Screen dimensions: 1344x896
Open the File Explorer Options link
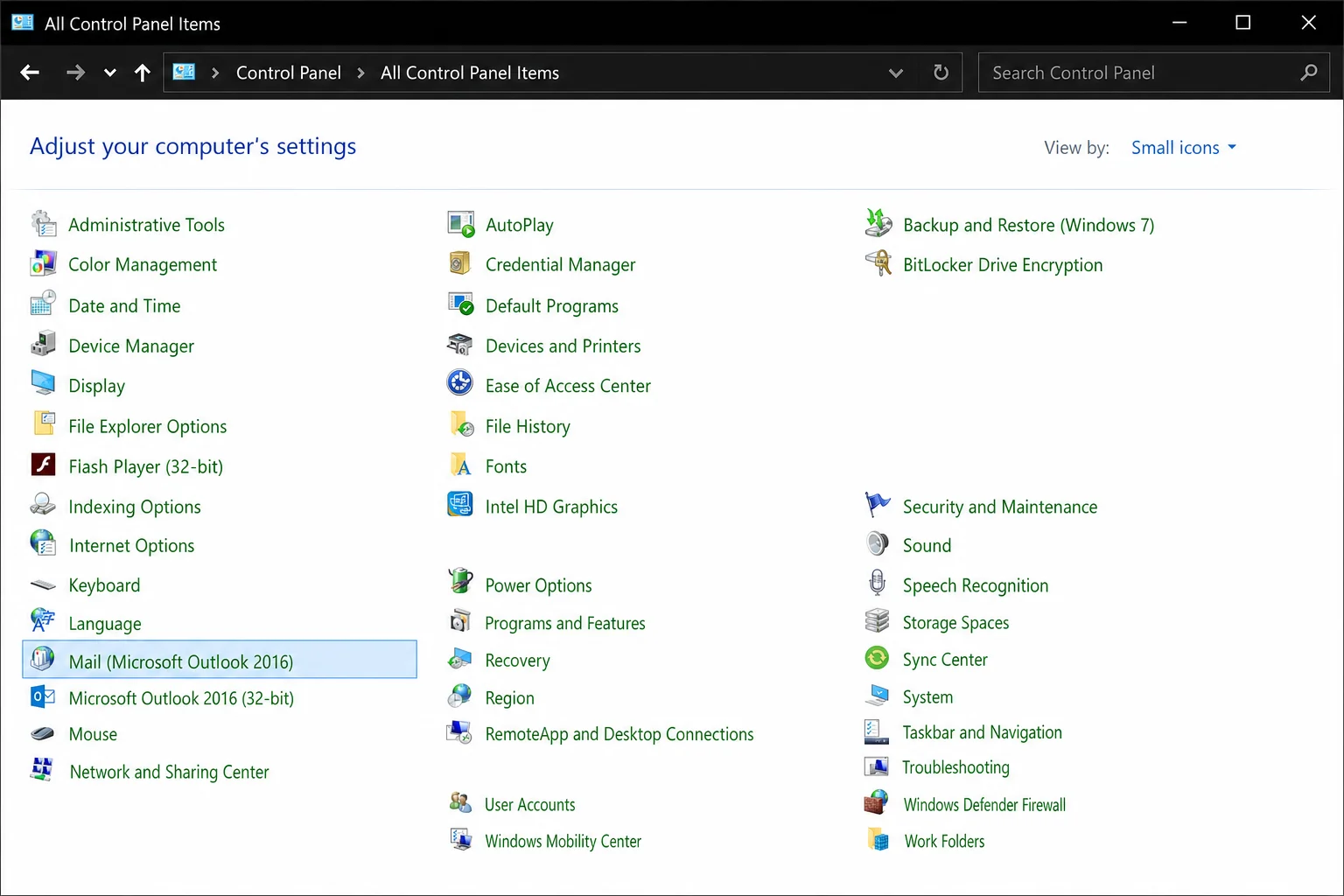(x=147, y=427)
